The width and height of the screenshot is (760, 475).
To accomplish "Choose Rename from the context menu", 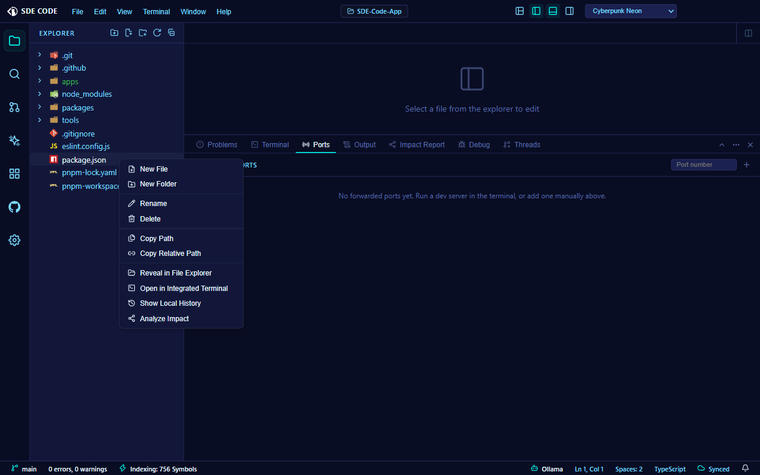I will [x=181, y=204].
